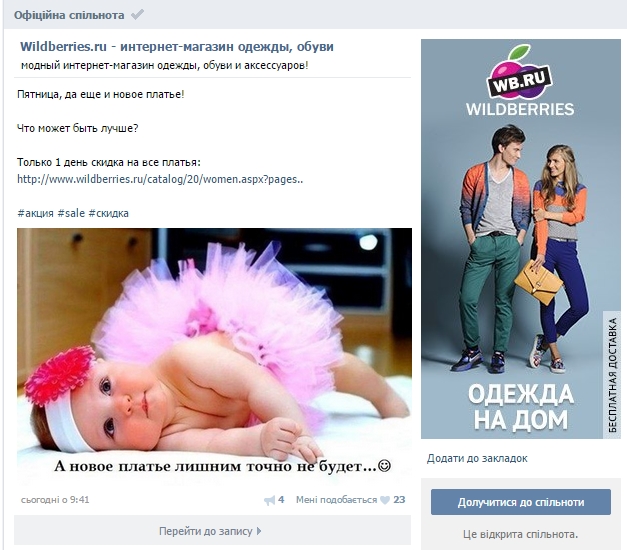This screenshot has width=627, height=550.
Task: Click the Перейти до запису button
Action: tap(212, 531)
